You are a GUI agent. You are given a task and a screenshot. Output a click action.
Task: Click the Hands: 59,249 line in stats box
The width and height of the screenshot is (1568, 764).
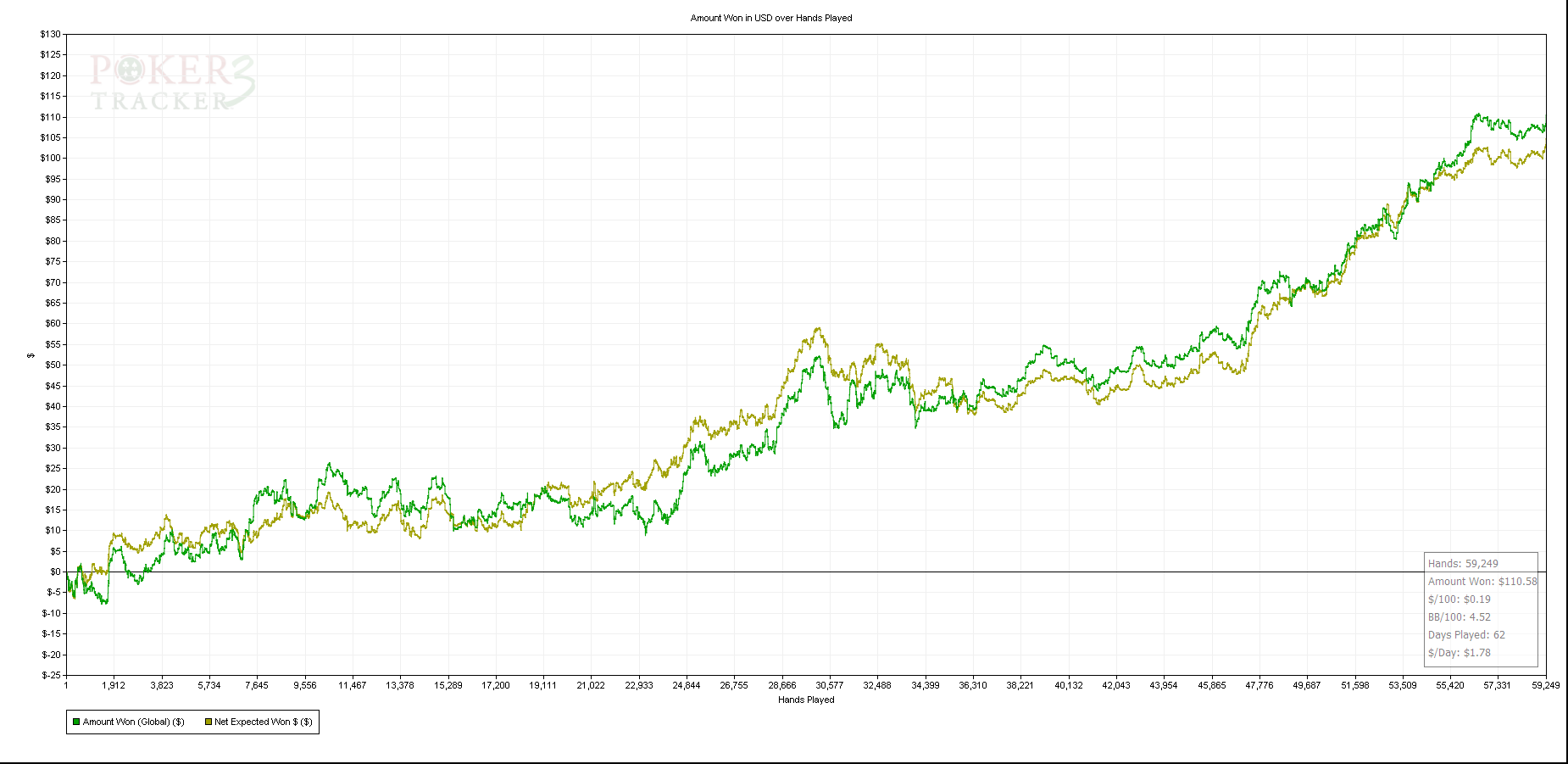pos(1463,563)
